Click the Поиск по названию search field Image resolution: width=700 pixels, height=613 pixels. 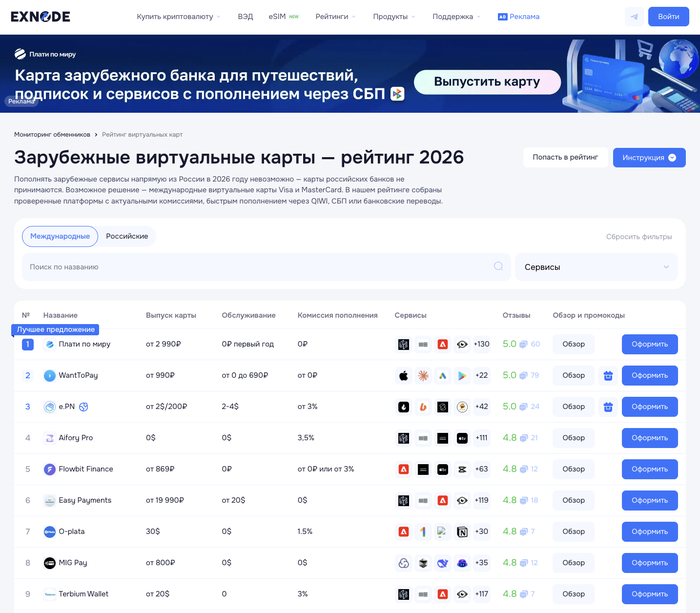pyautogui.click(x=266, y=267)
